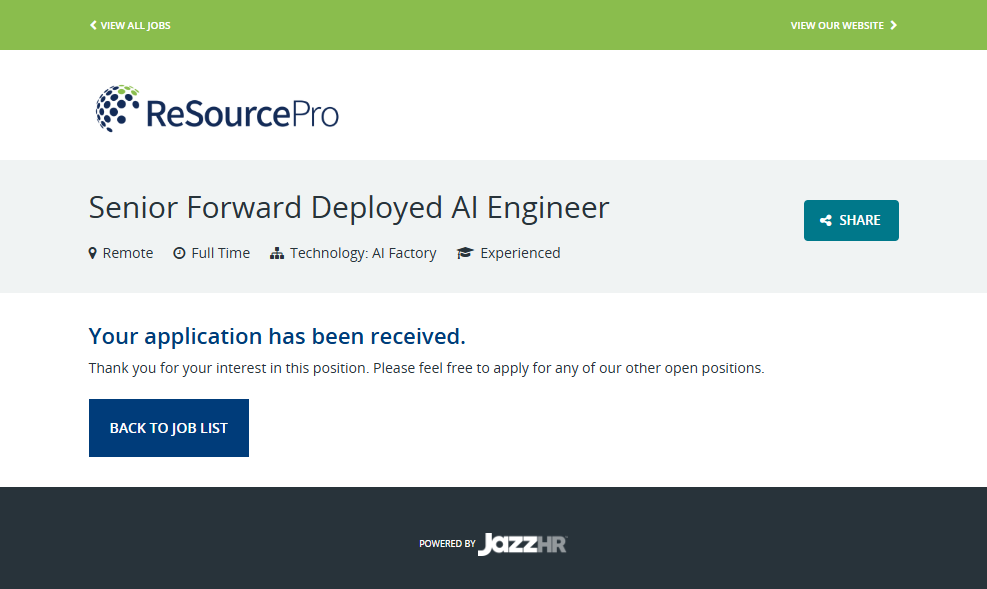The width and height of the screenshot is (987, 589).
Task: Click the Senior Forward Deployed AI Engineer heading
Action: click(x=349, y=208)
